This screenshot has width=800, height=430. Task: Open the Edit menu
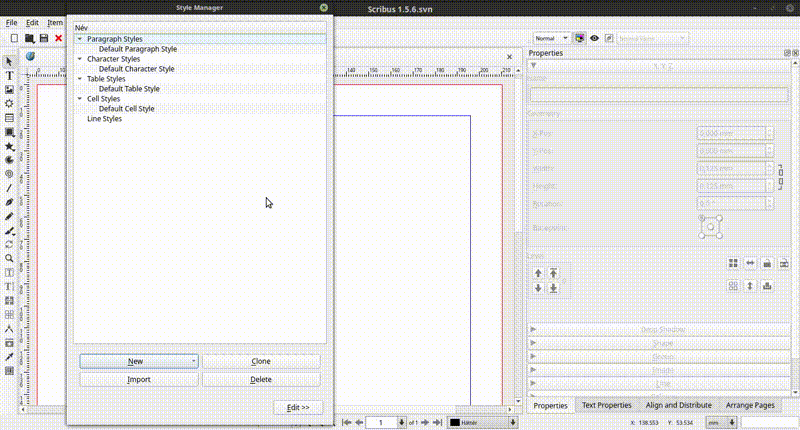click(33, 22)
